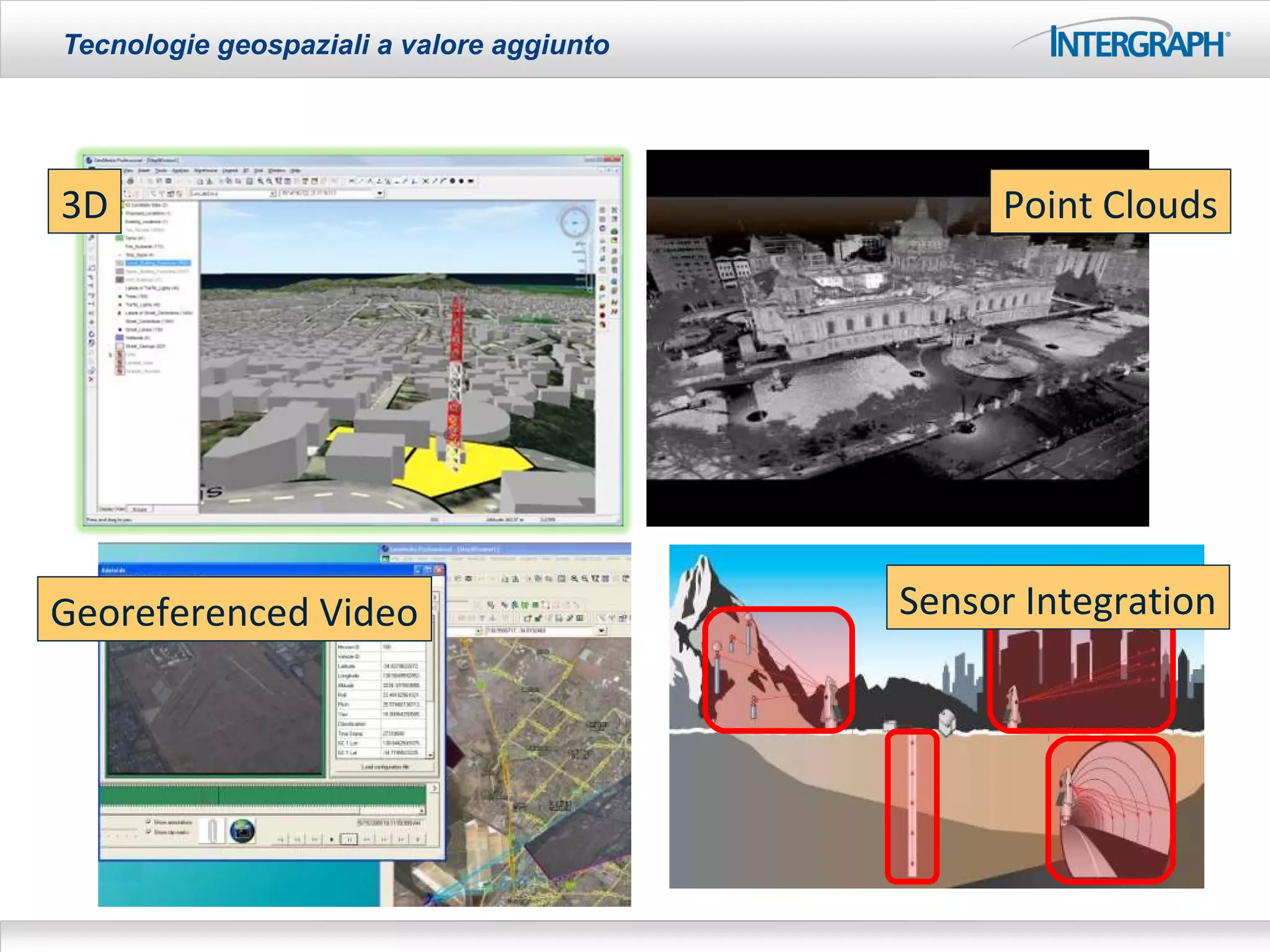This screenshot has width=1270, height=952.
Task: Open the coordinates dropdown in 3D window toolbar
Action: (380, 193)
